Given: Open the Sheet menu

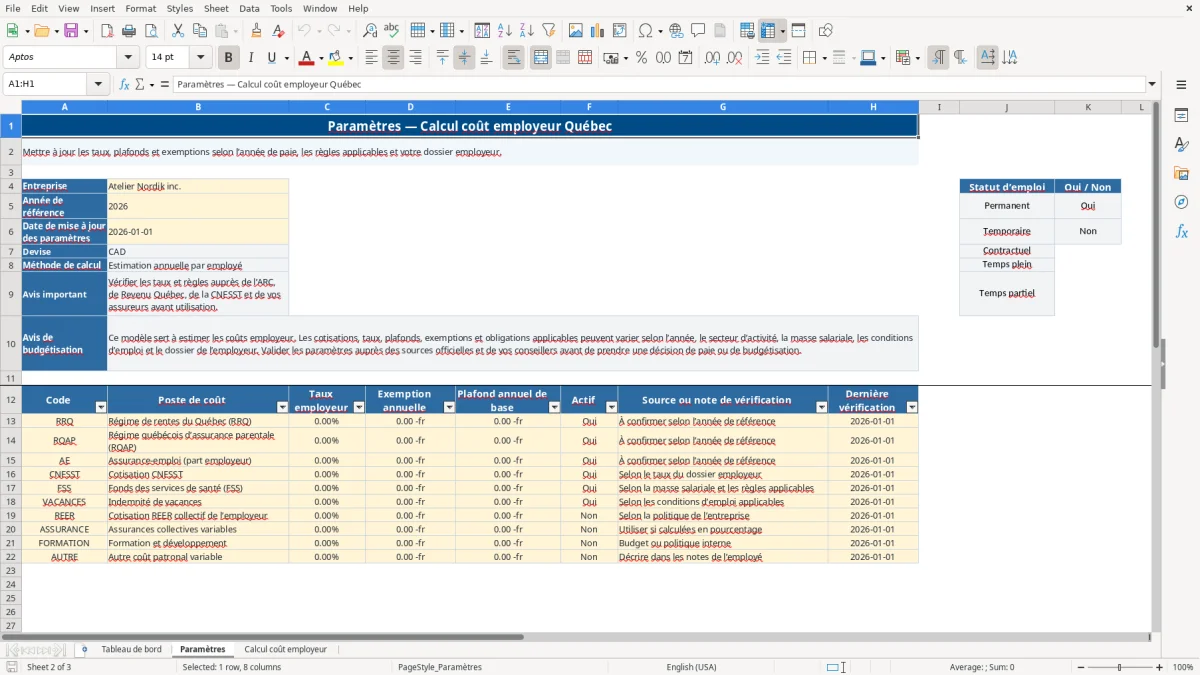Looking at the screenshot, I should tap(216, 8).
